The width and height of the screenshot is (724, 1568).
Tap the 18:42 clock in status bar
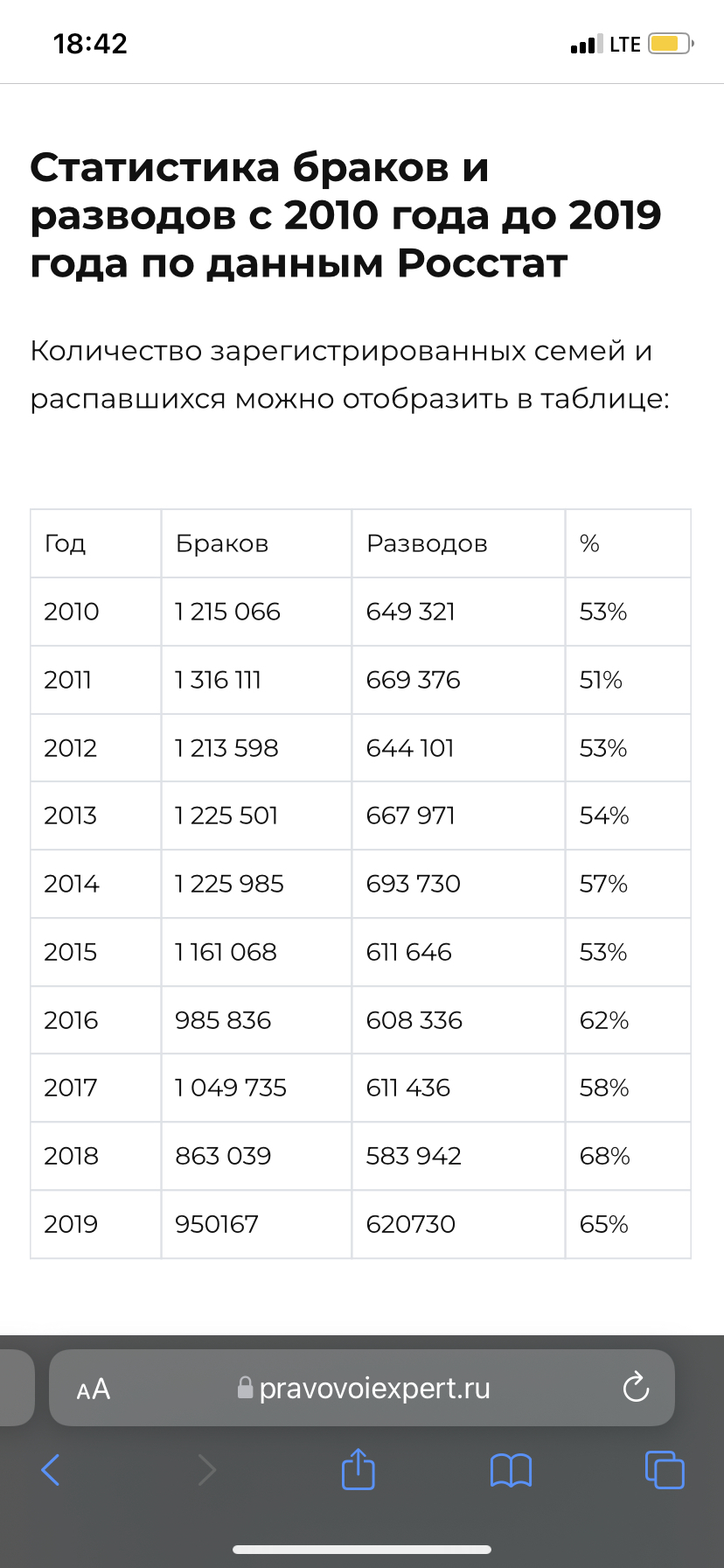tap(90, 44)
